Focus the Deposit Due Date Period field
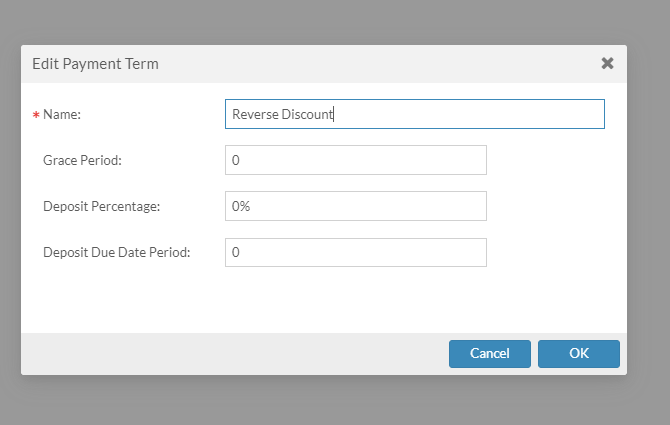 [x=355, y=253]
